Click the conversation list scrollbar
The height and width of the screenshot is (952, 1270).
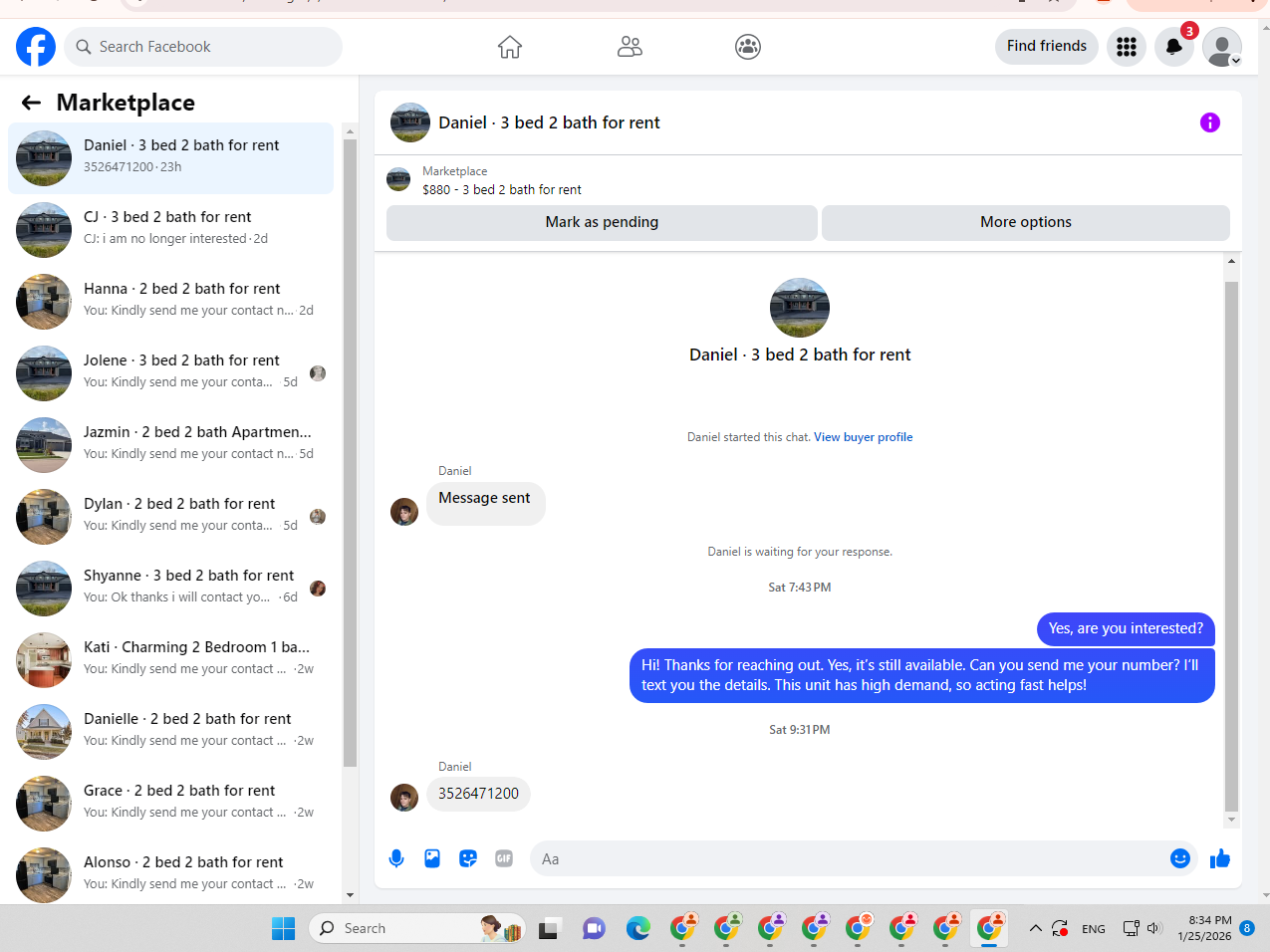pyautogui.click(x=350, y=453)
